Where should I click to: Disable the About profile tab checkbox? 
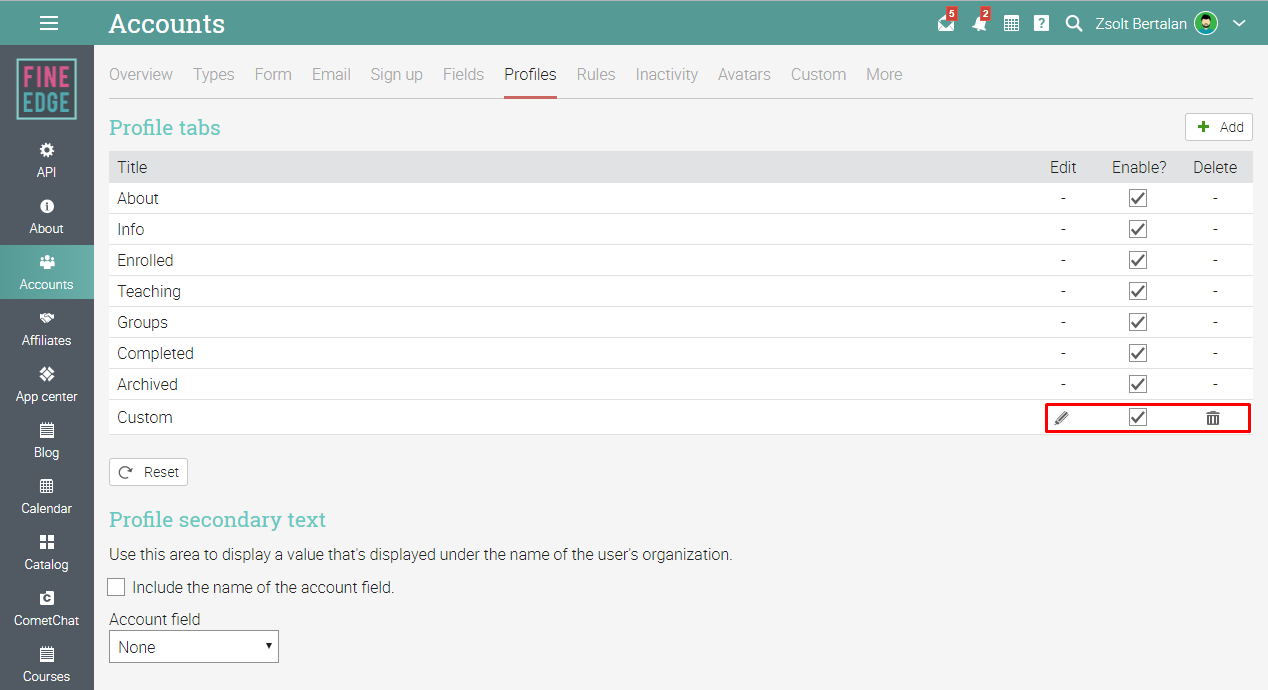(x=1138, y=198)
